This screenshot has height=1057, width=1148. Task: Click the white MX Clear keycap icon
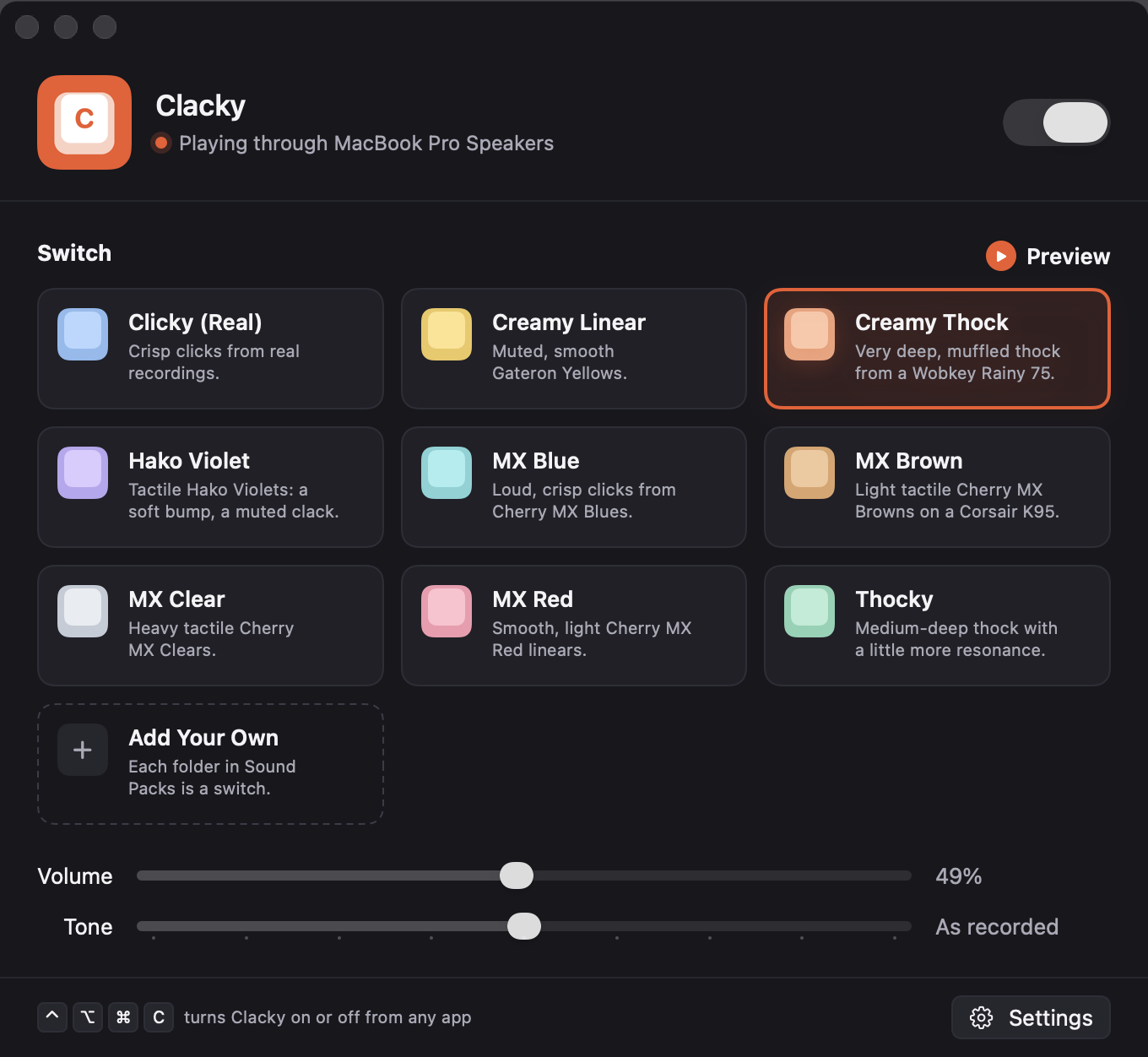83,611
